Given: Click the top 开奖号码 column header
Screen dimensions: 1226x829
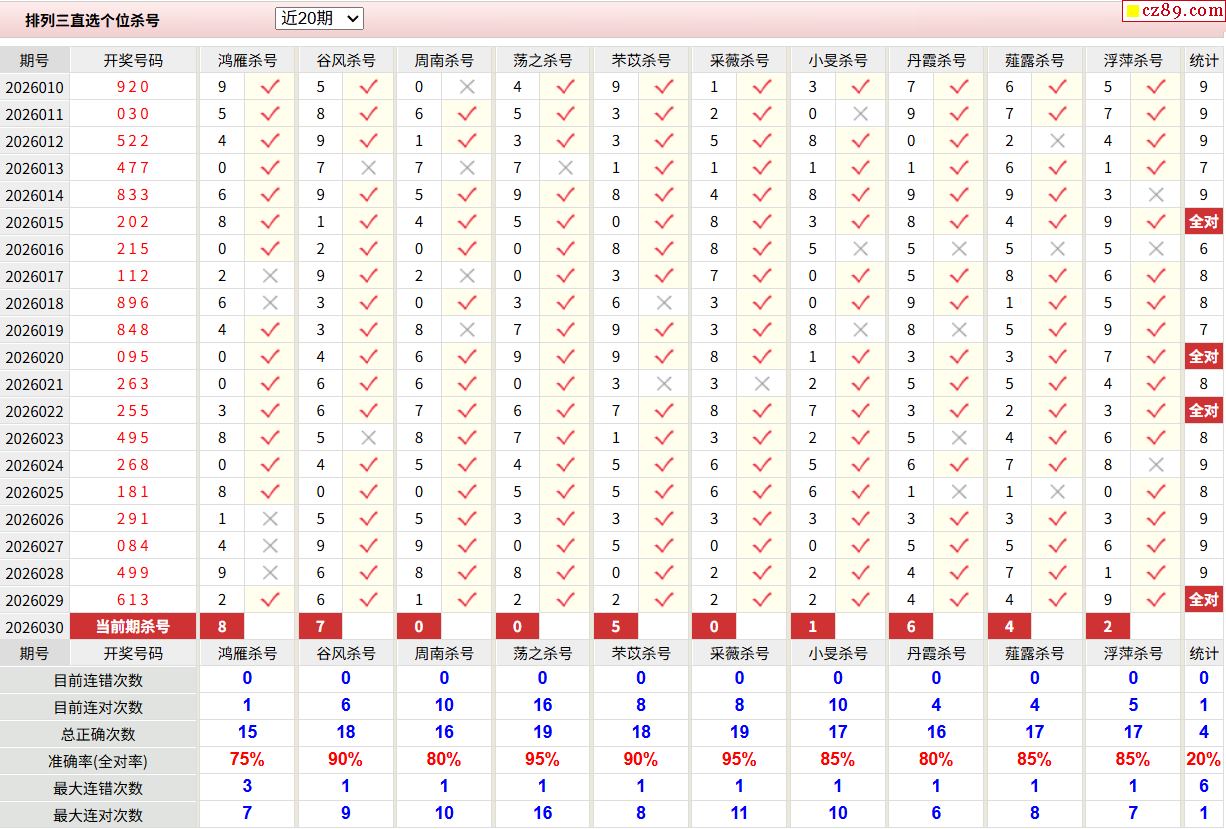Looking at the screenshot, I should pos(133,60).
